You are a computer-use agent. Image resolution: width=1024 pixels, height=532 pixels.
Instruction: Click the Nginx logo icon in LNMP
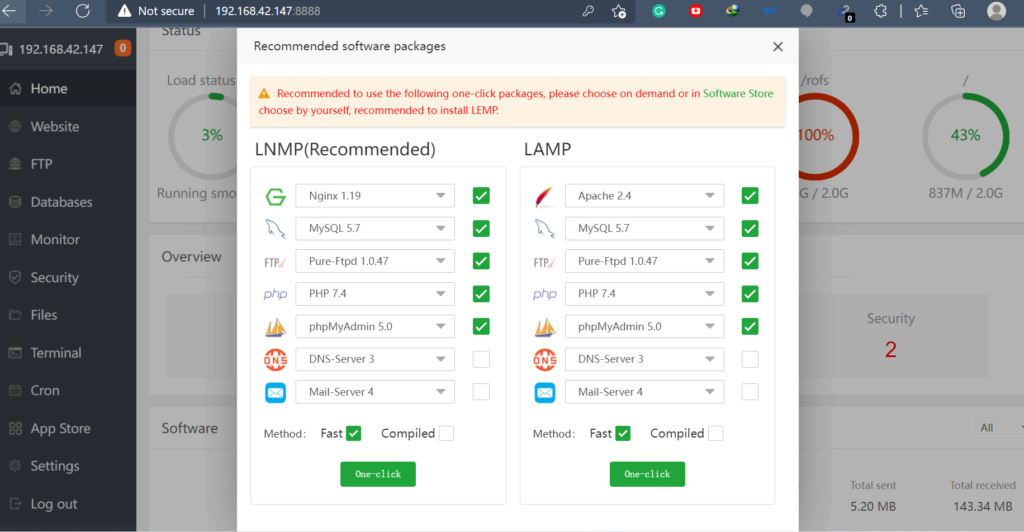pyautogui.click(x=276, y=196)
